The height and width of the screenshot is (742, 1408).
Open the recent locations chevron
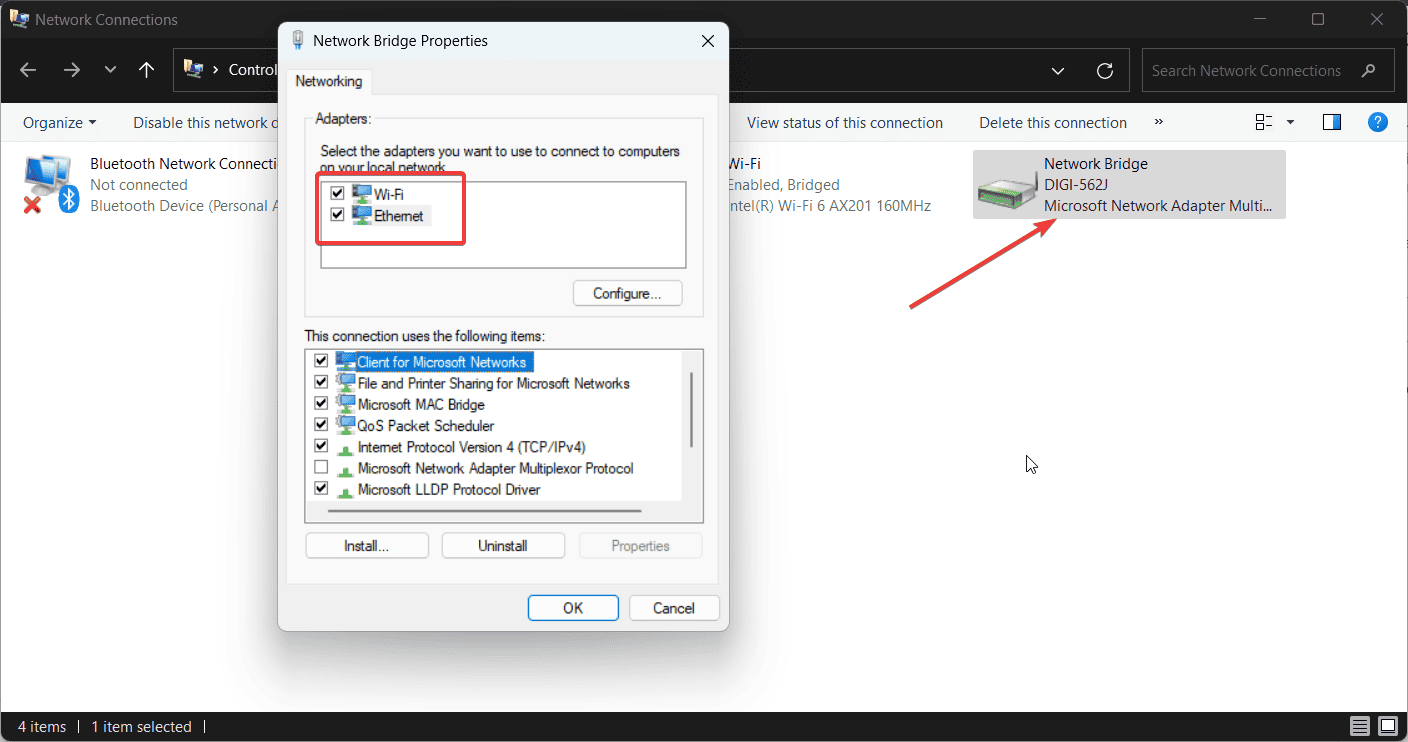110,70
